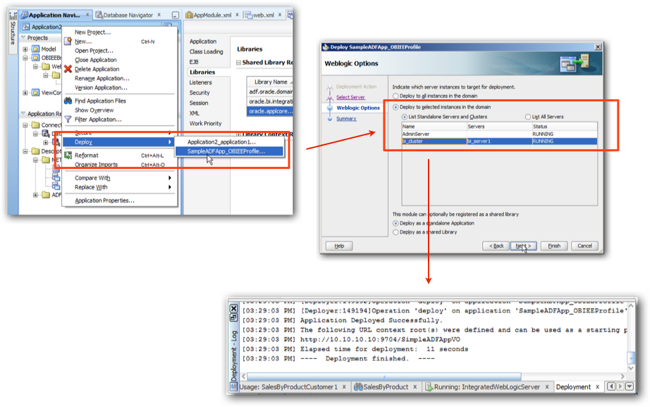Go to Select Server wizard step link

tap(351, 97)
